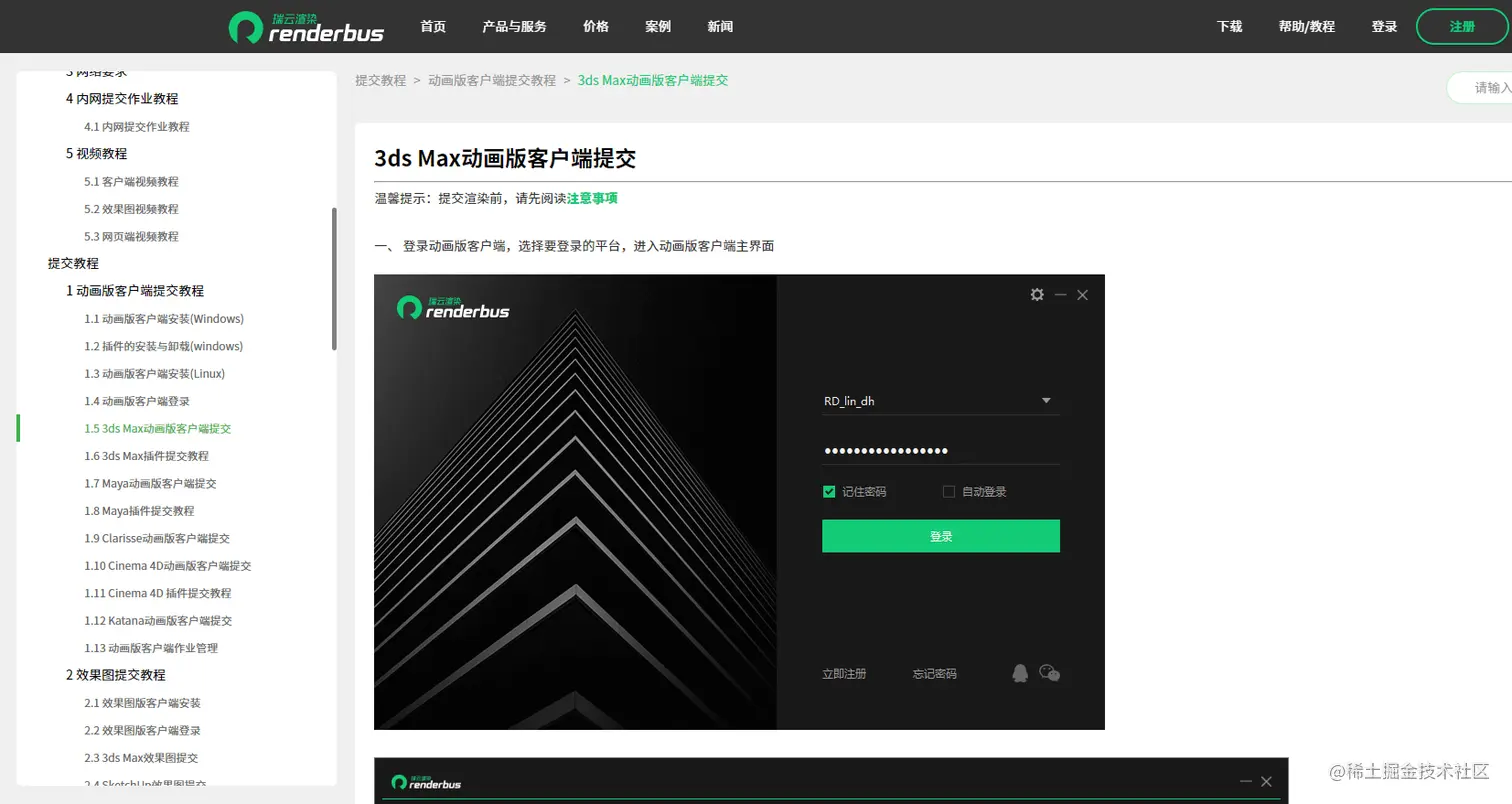The width and height of the screenshot is (1512, 804).
Task: Click 立即注册 link in login window
Action: pyautogui.click(x=844, y=674)
